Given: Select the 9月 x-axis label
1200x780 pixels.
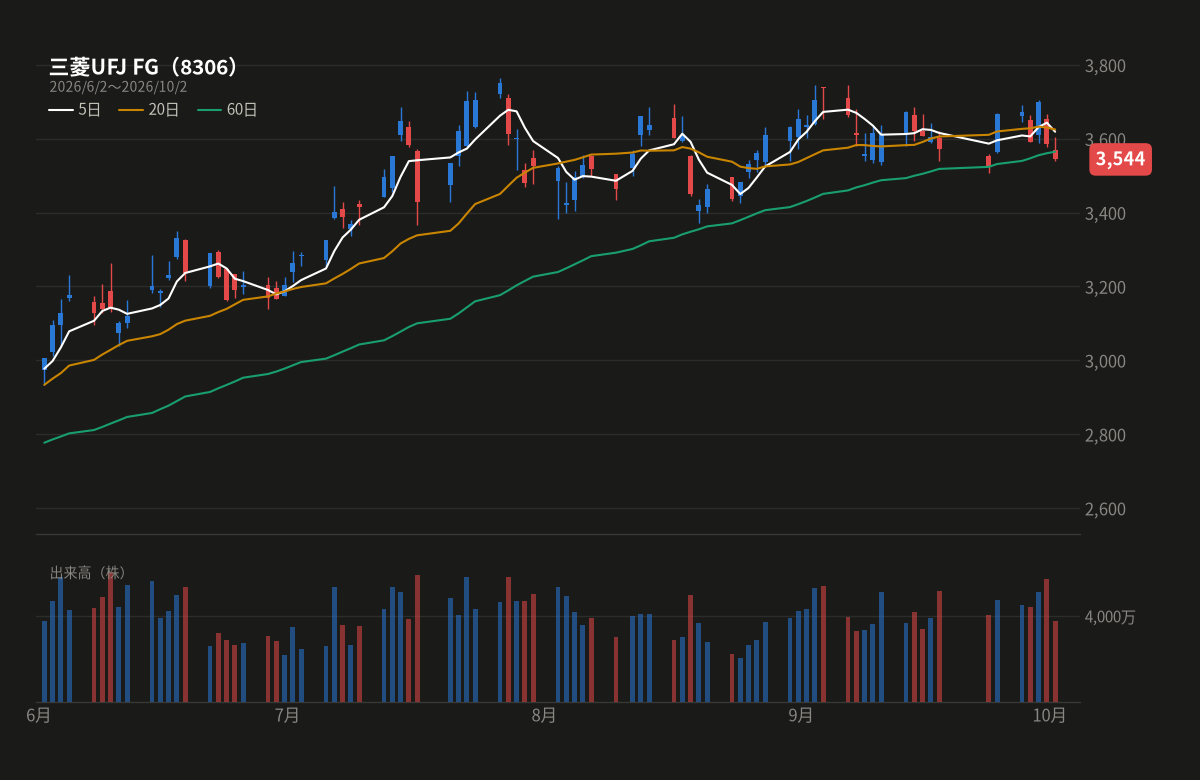Looking at the screenshot, I should (x=801, y=715).
